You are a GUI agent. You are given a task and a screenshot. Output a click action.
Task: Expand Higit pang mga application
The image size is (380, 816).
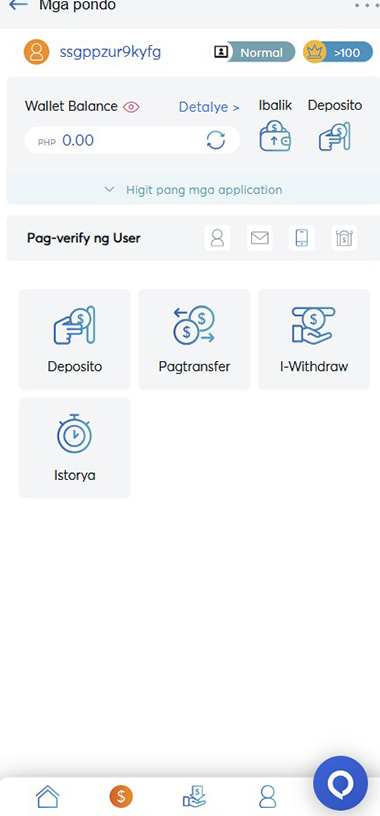pos(194,190)
